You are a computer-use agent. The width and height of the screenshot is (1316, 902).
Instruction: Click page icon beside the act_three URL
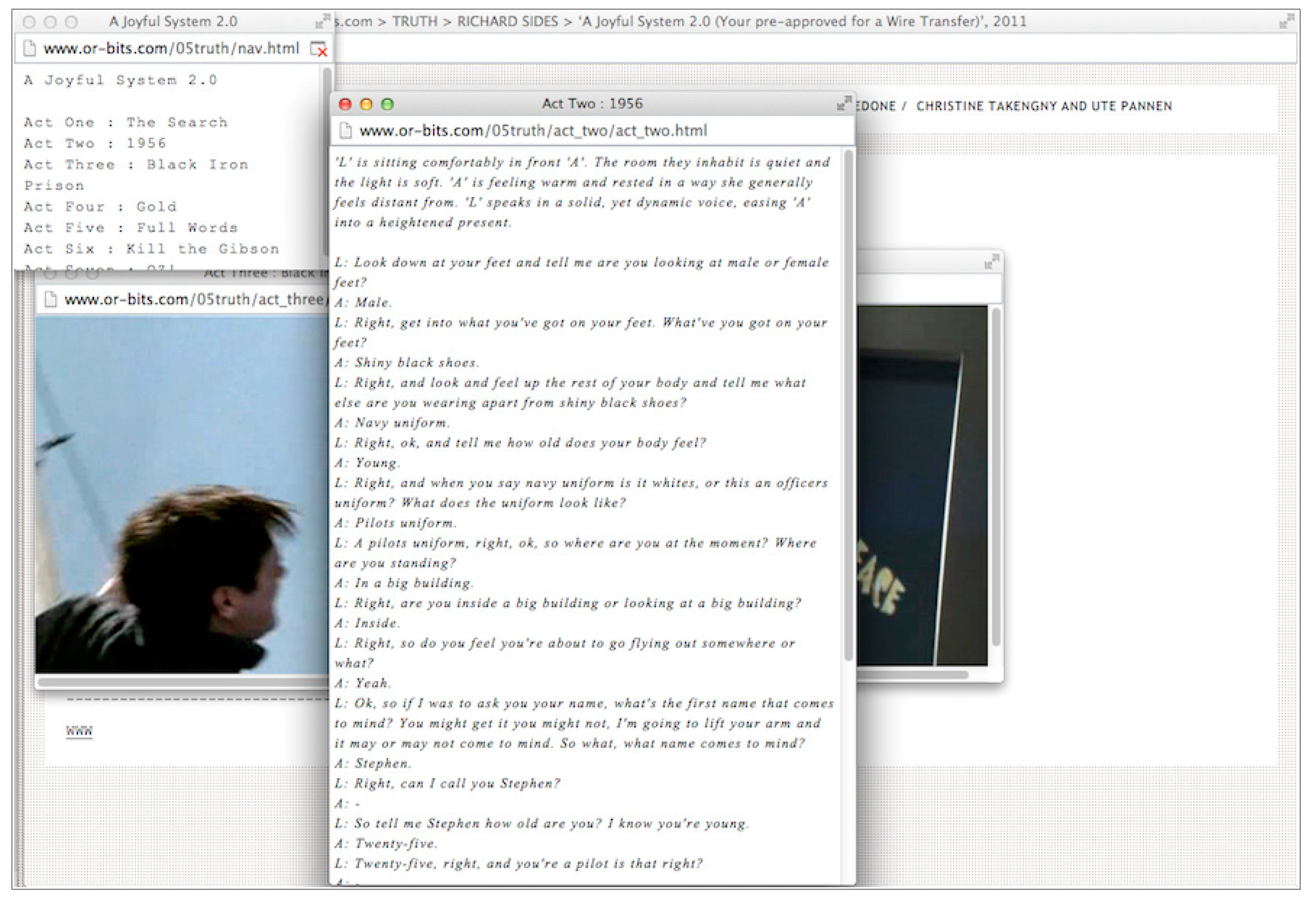[50, 299]
